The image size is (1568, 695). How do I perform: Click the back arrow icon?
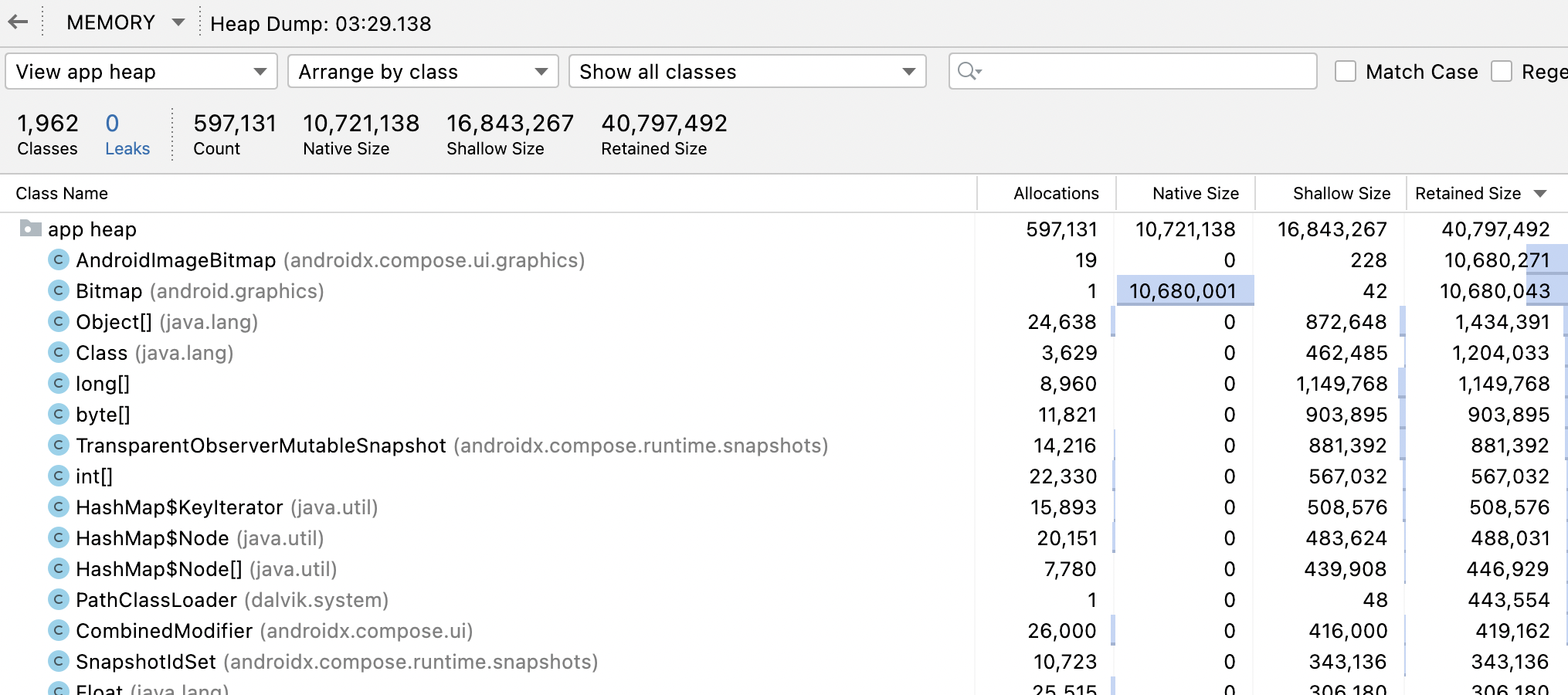click(x=19, y=22)
